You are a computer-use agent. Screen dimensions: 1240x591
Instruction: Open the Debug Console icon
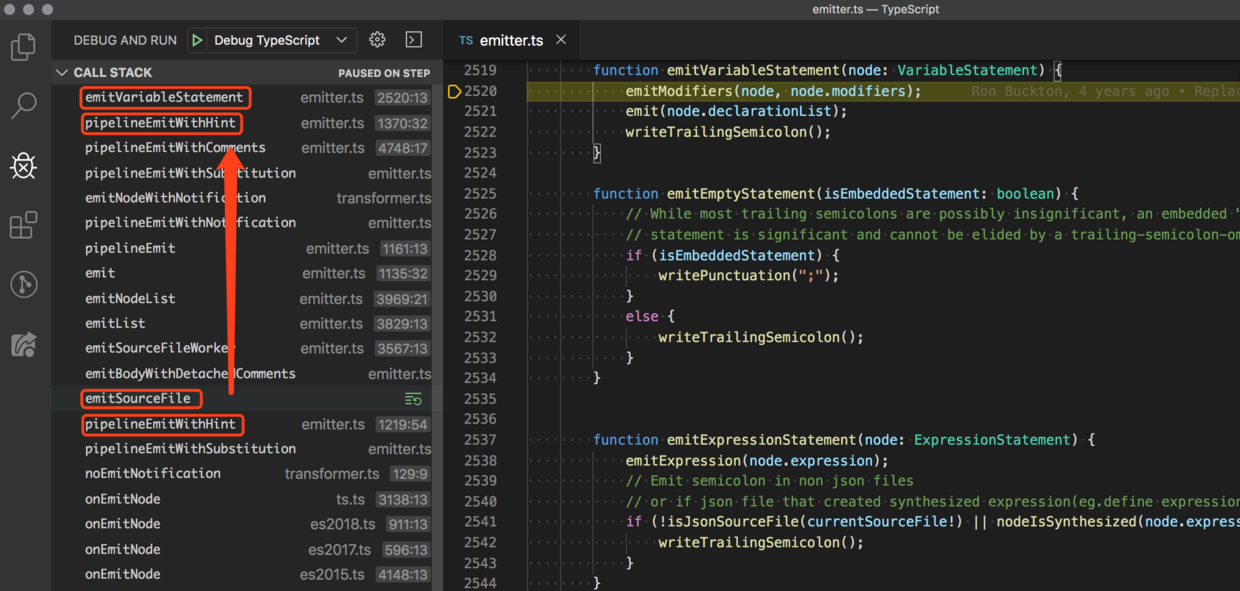[414, 40]
